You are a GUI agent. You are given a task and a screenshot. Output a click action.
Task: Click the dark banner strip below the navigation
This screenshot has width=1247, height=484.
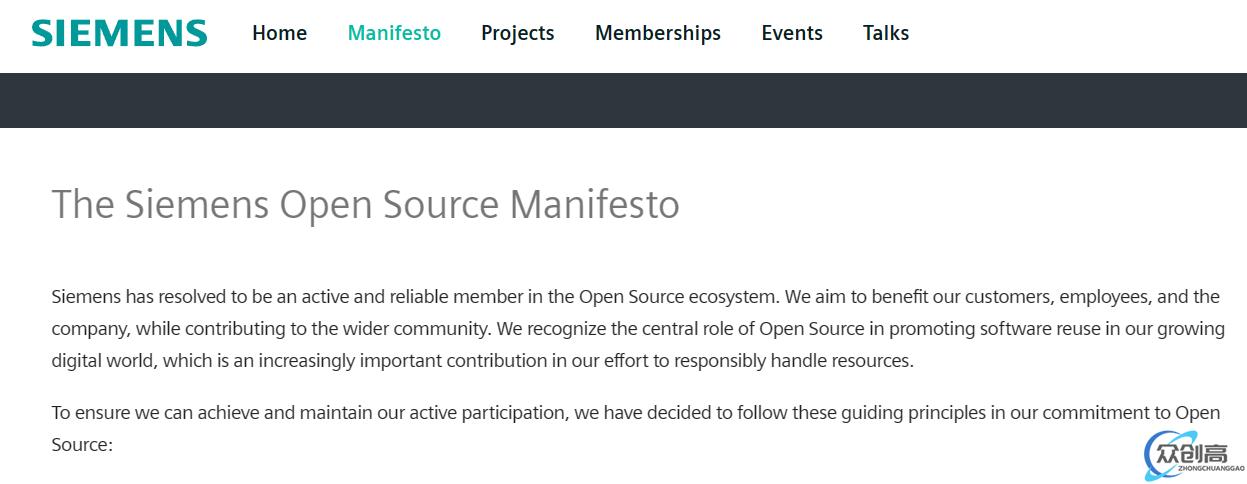click(623, 100)
